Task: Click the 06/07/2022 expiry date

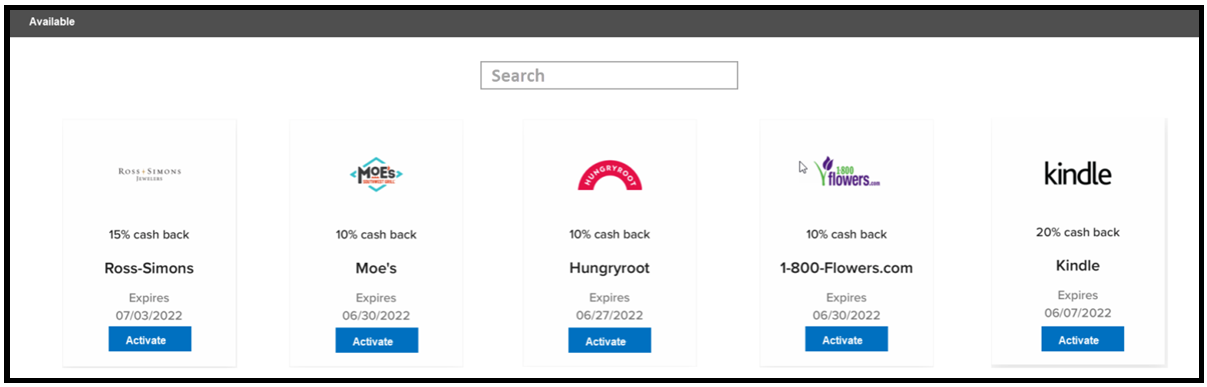Action: (x=1078, y=312)
